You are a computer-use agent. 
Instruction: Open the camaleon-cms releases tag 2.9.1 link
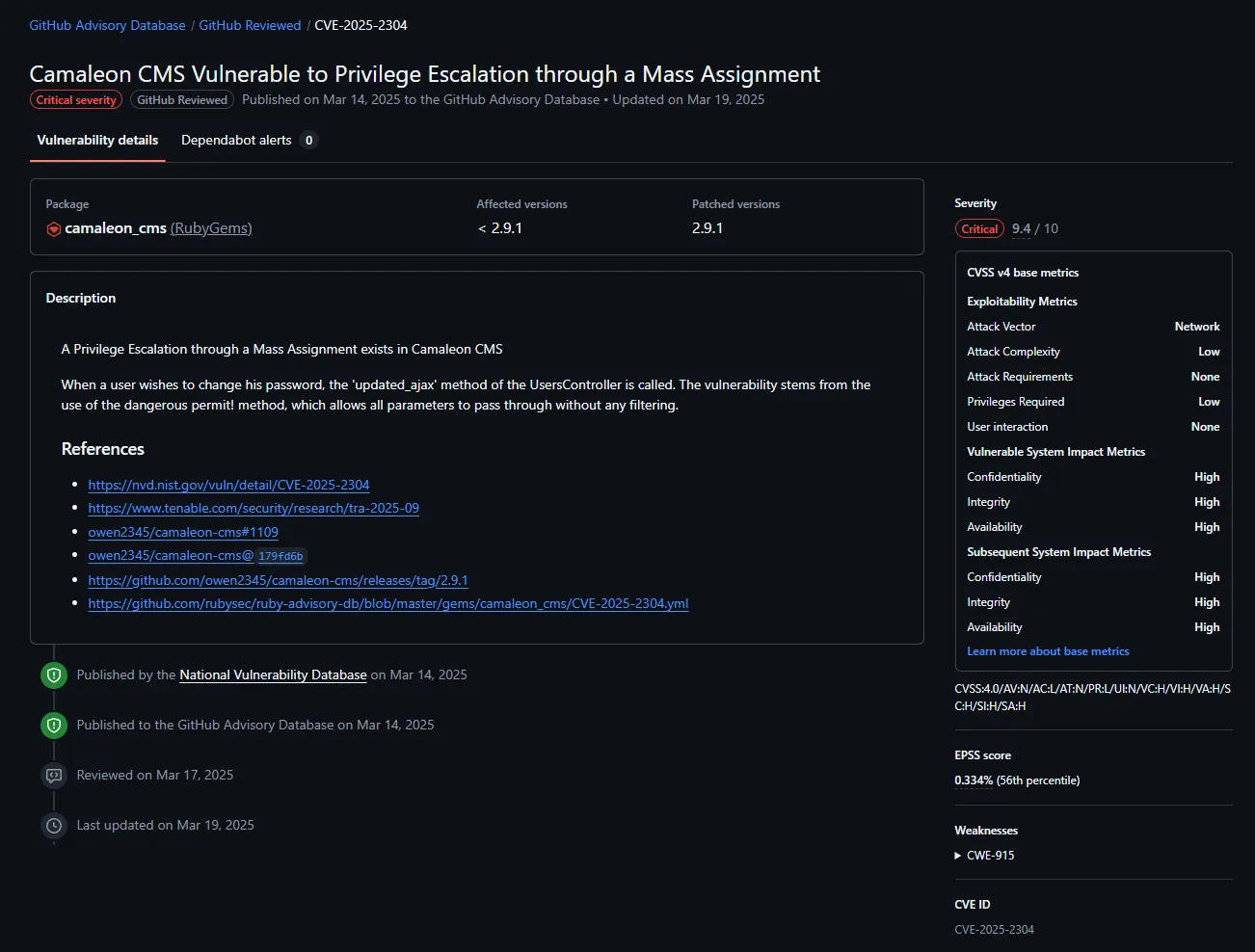click(278, 581)
